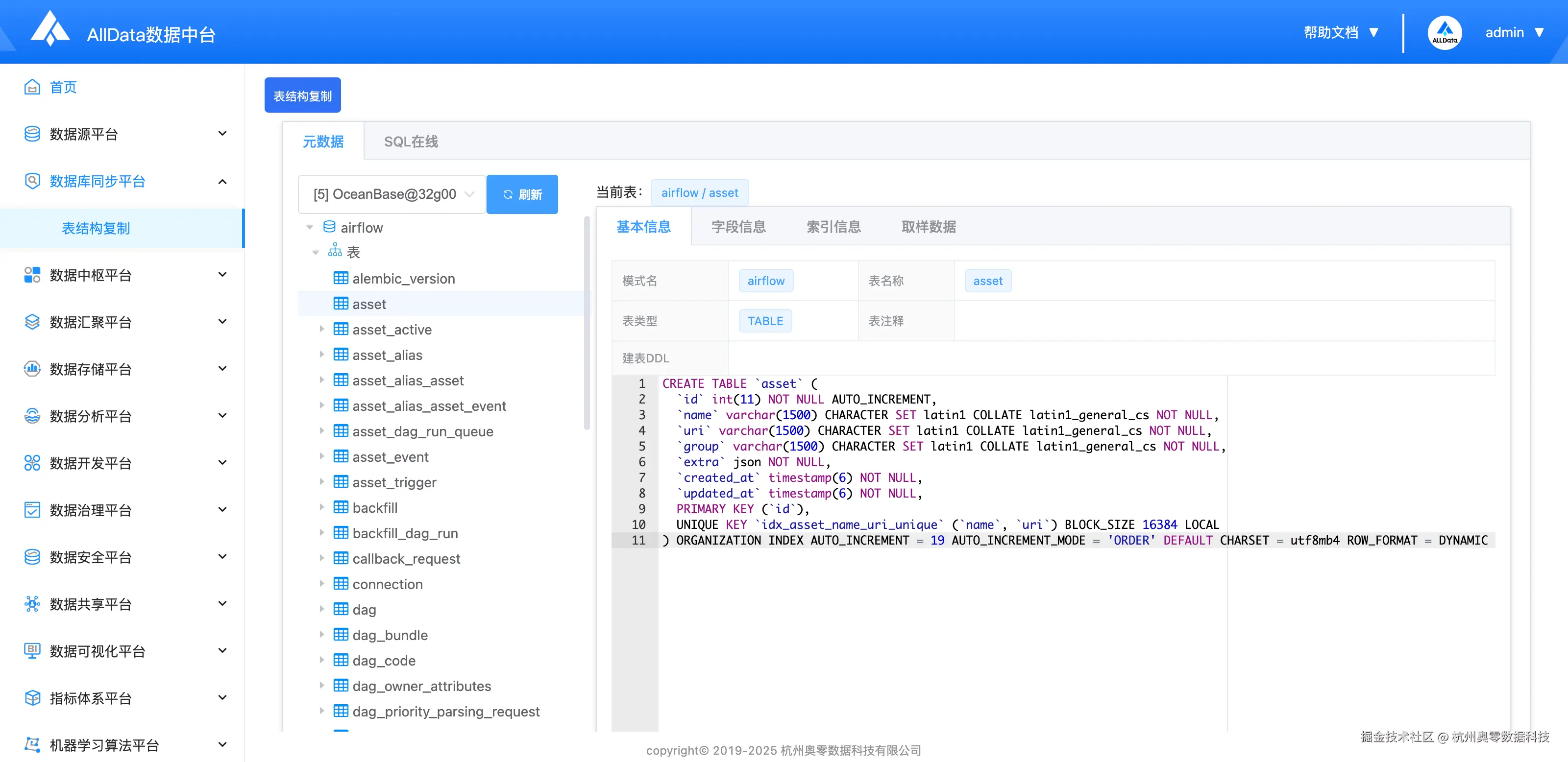1568x762 pixels.
Task: Click the admin avatar image
Action: click(x=1444, y=32)
